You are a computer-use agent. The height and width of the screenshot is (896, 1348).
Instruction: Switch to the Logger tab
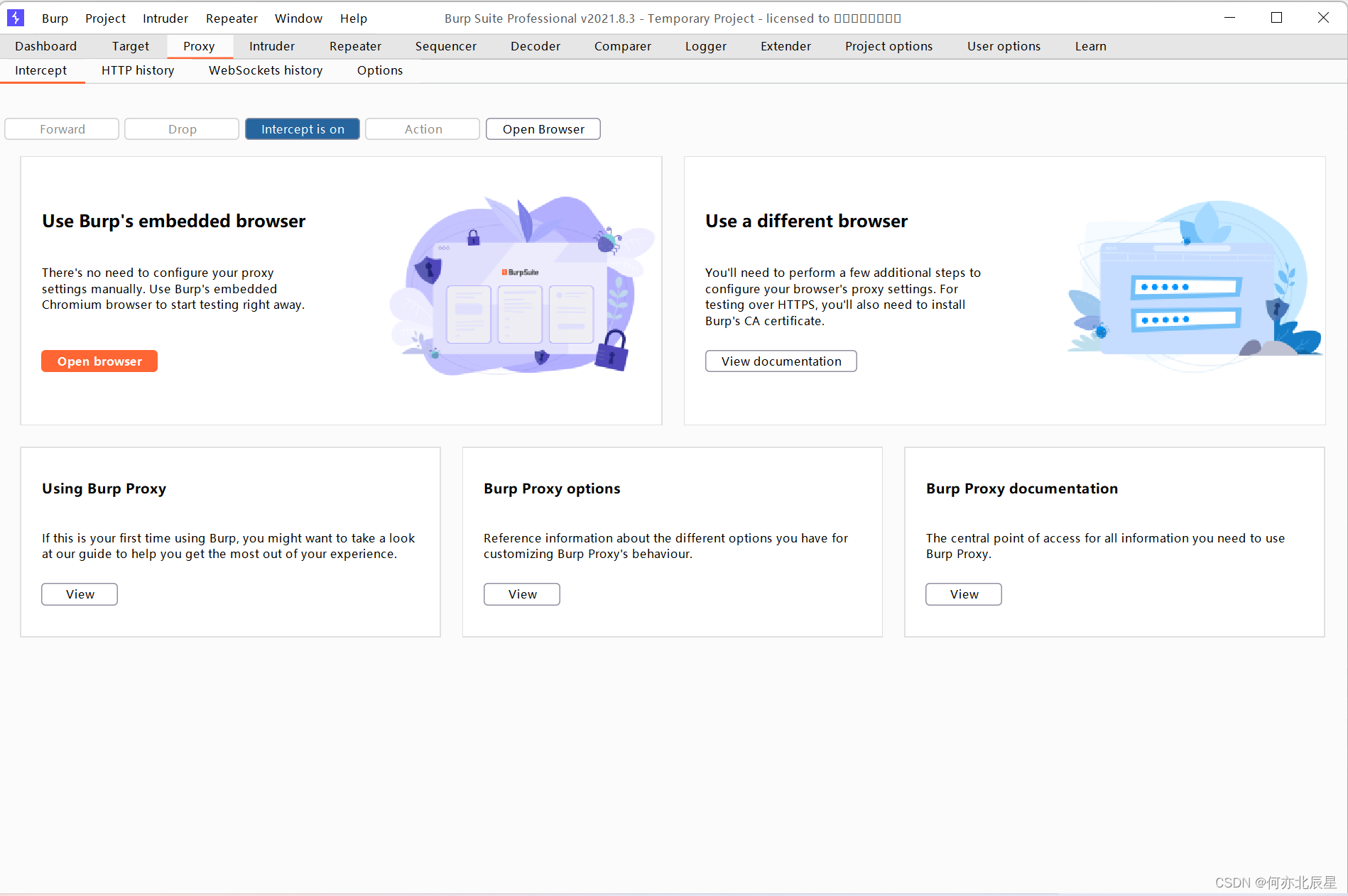click(705, 46)
